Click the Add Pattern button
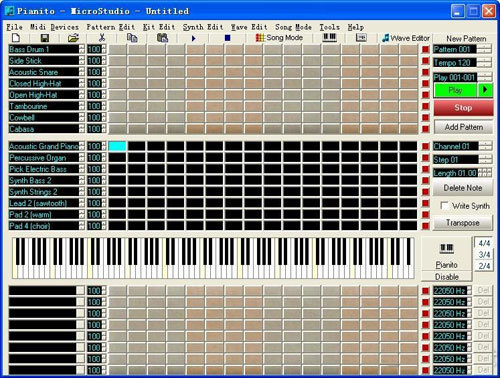Viewport: 500px width, 378px height. [463, 127]
